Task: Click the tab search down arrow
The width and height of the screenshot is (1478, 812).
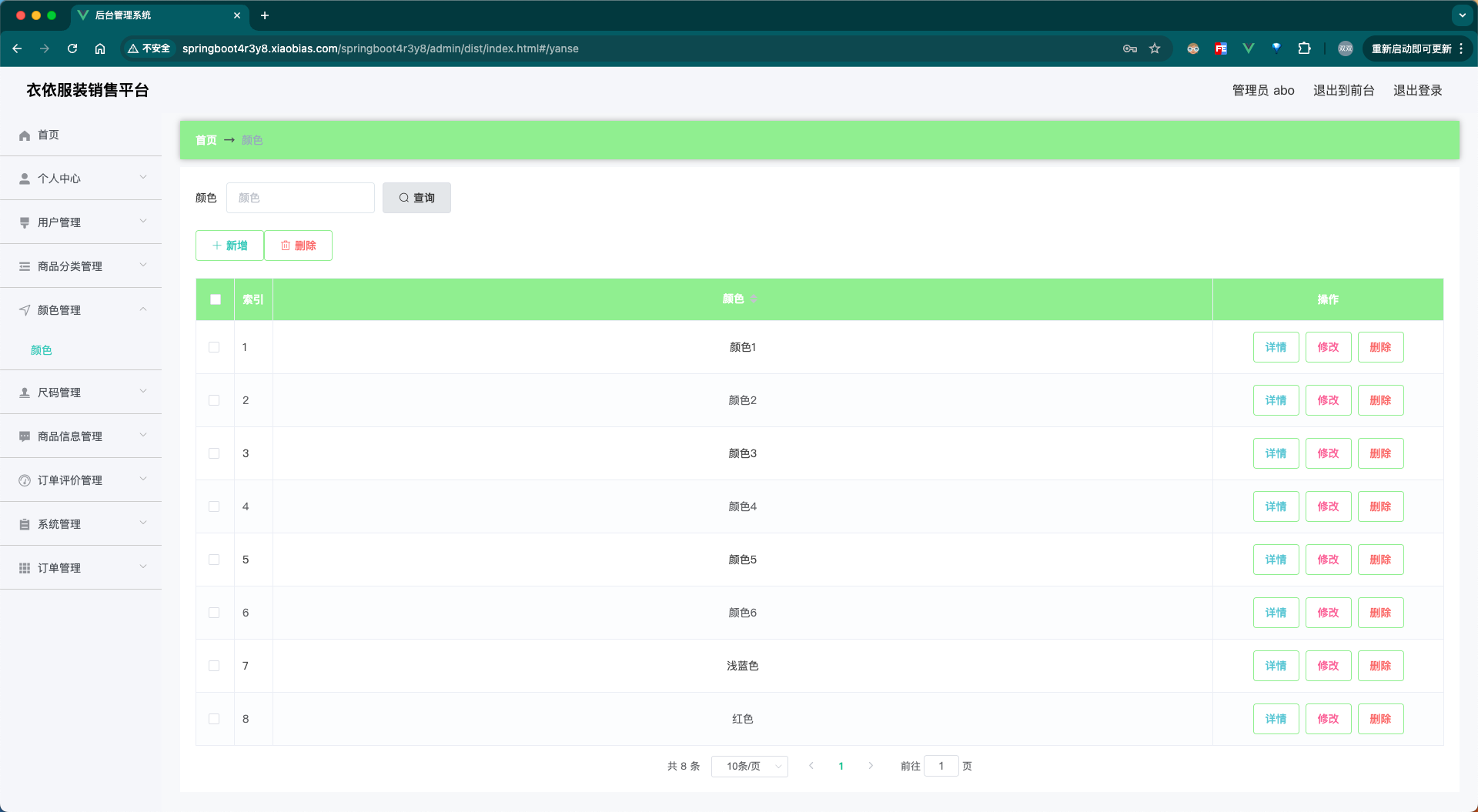Action: 1462,15
